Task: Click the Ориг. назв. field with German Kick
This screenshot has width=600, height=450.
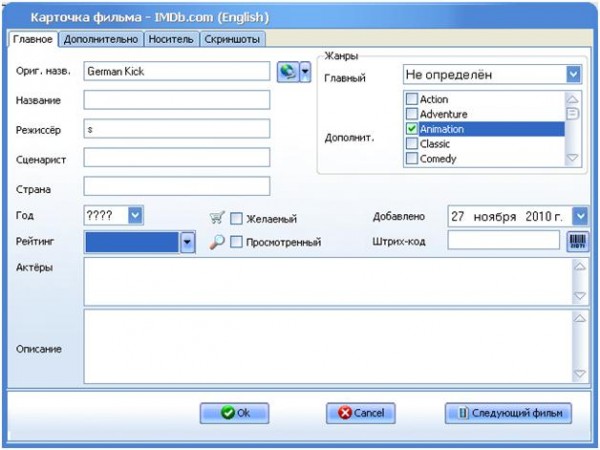Action: point(177,71)
